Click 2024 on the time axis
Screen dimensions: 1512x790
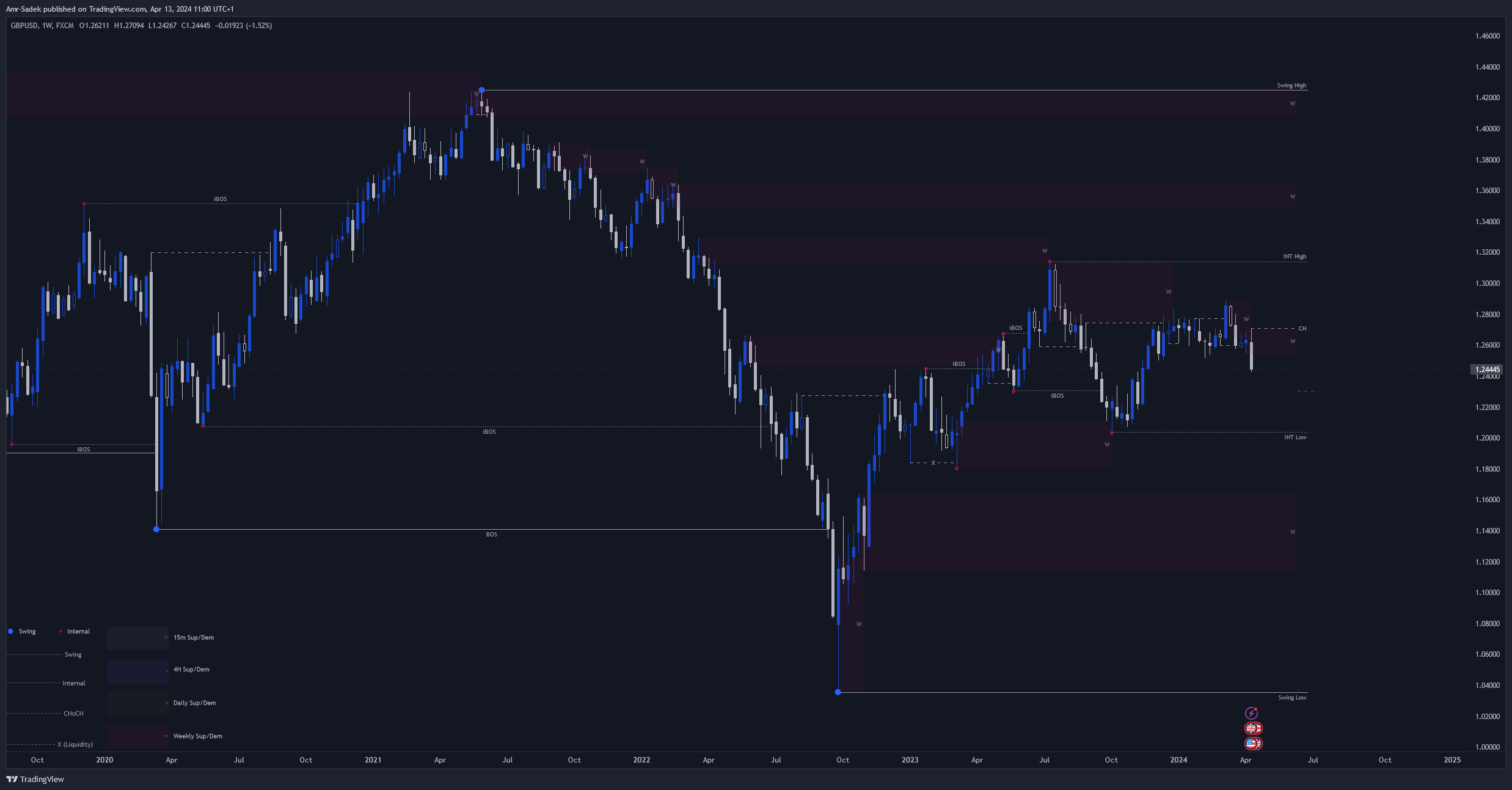coord(1178,760)
